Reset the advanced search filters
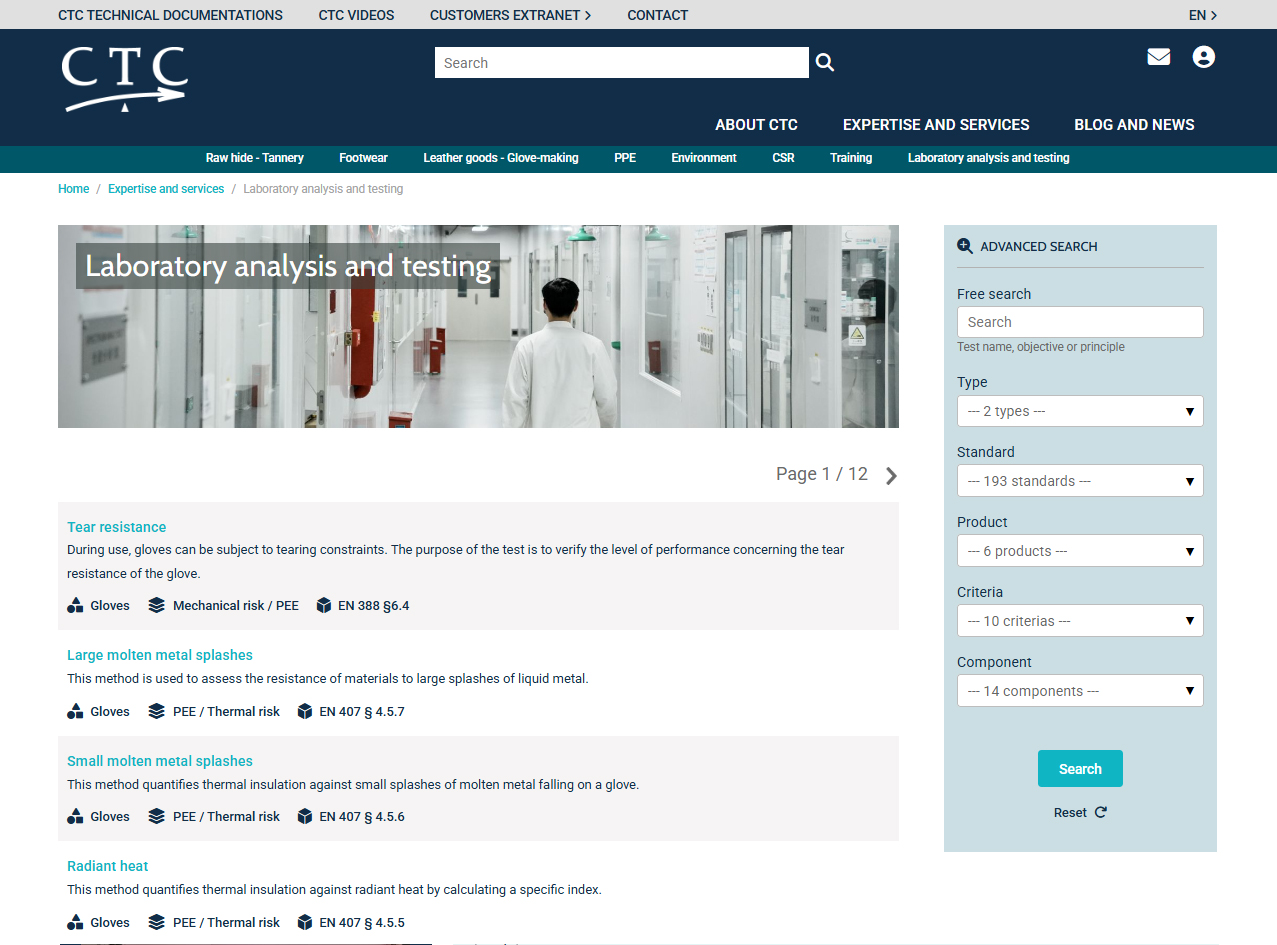Image resolution: width=1277 pixels, height=945 pixels. 1080,812
